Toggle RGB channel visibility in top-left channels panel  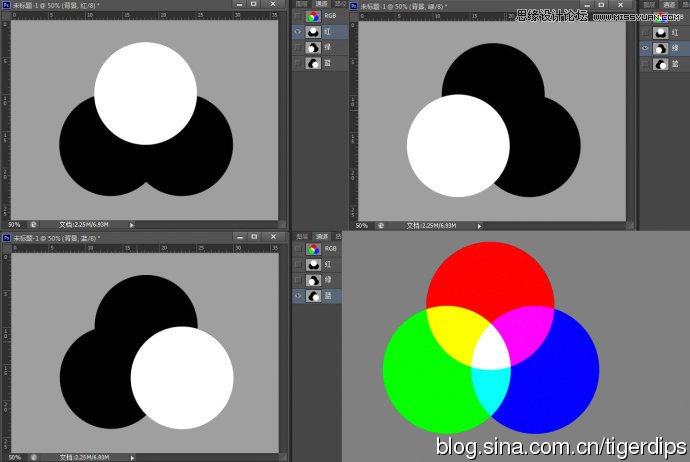(x=298, y=16)
